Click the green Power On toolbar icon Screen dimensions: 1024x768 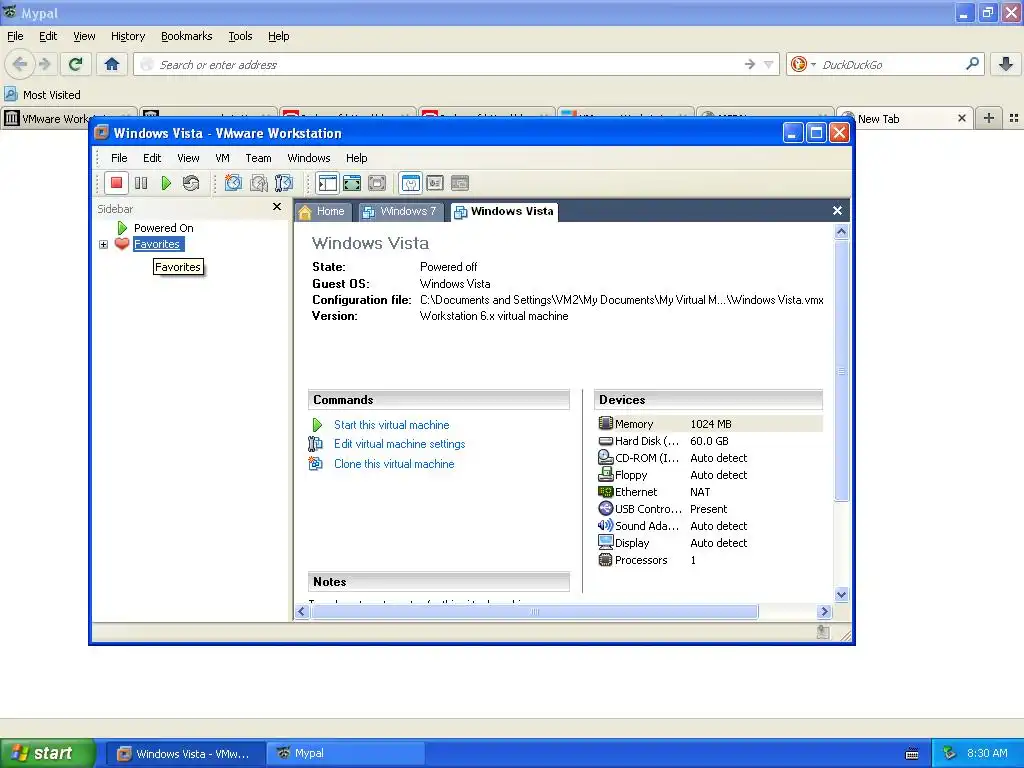click(166, 184)
